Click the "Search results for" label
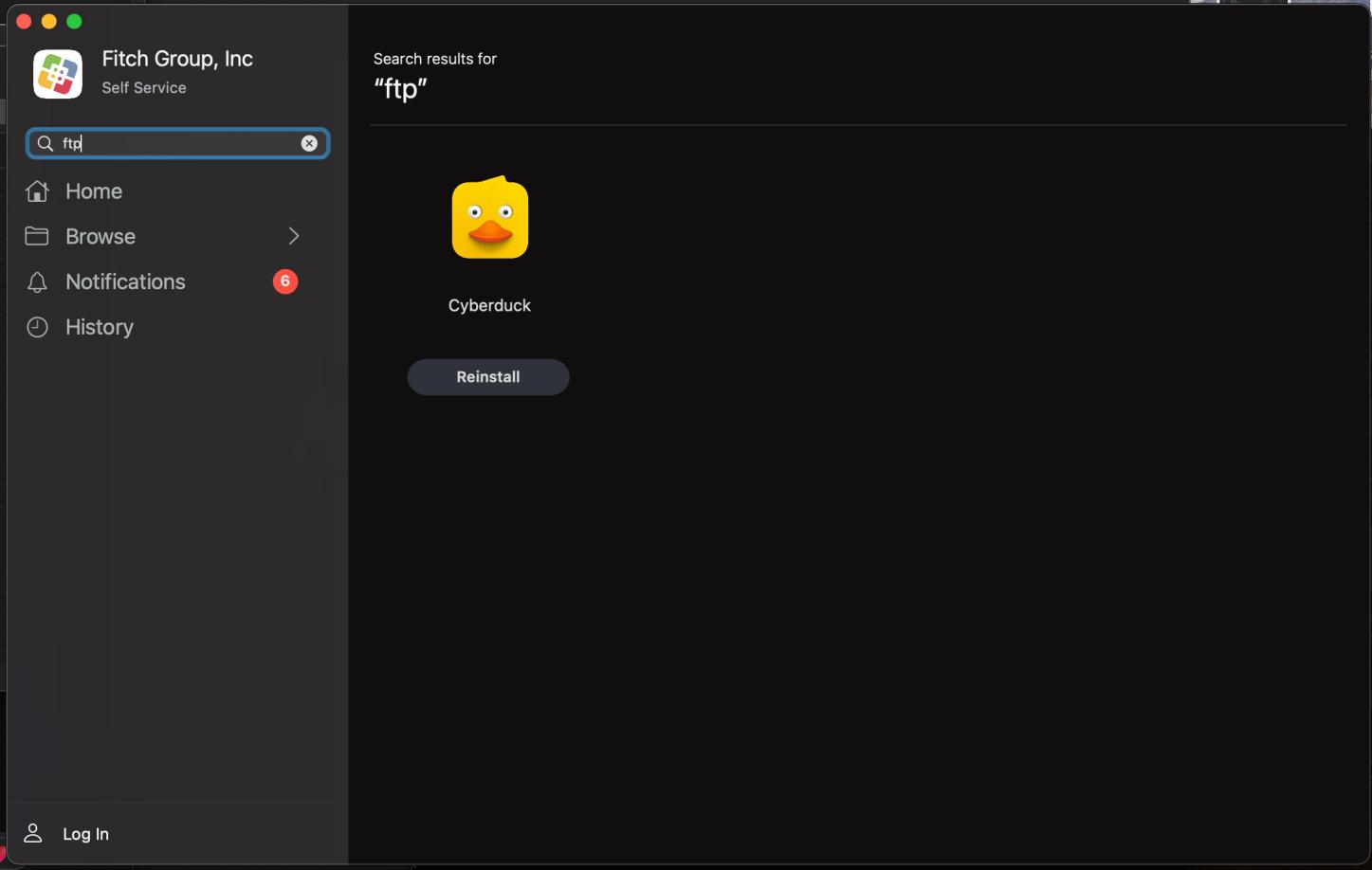 pos(435,59)
